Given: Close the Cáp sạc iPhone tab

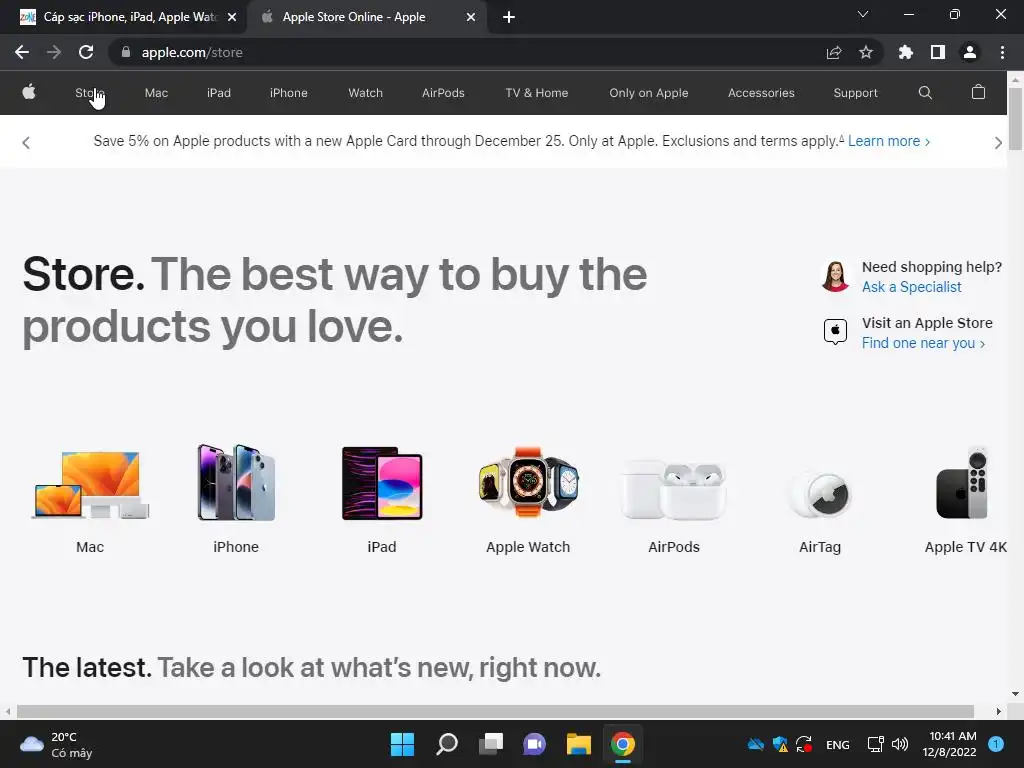Looking at the screenshot, I should (x=232, y=17).
